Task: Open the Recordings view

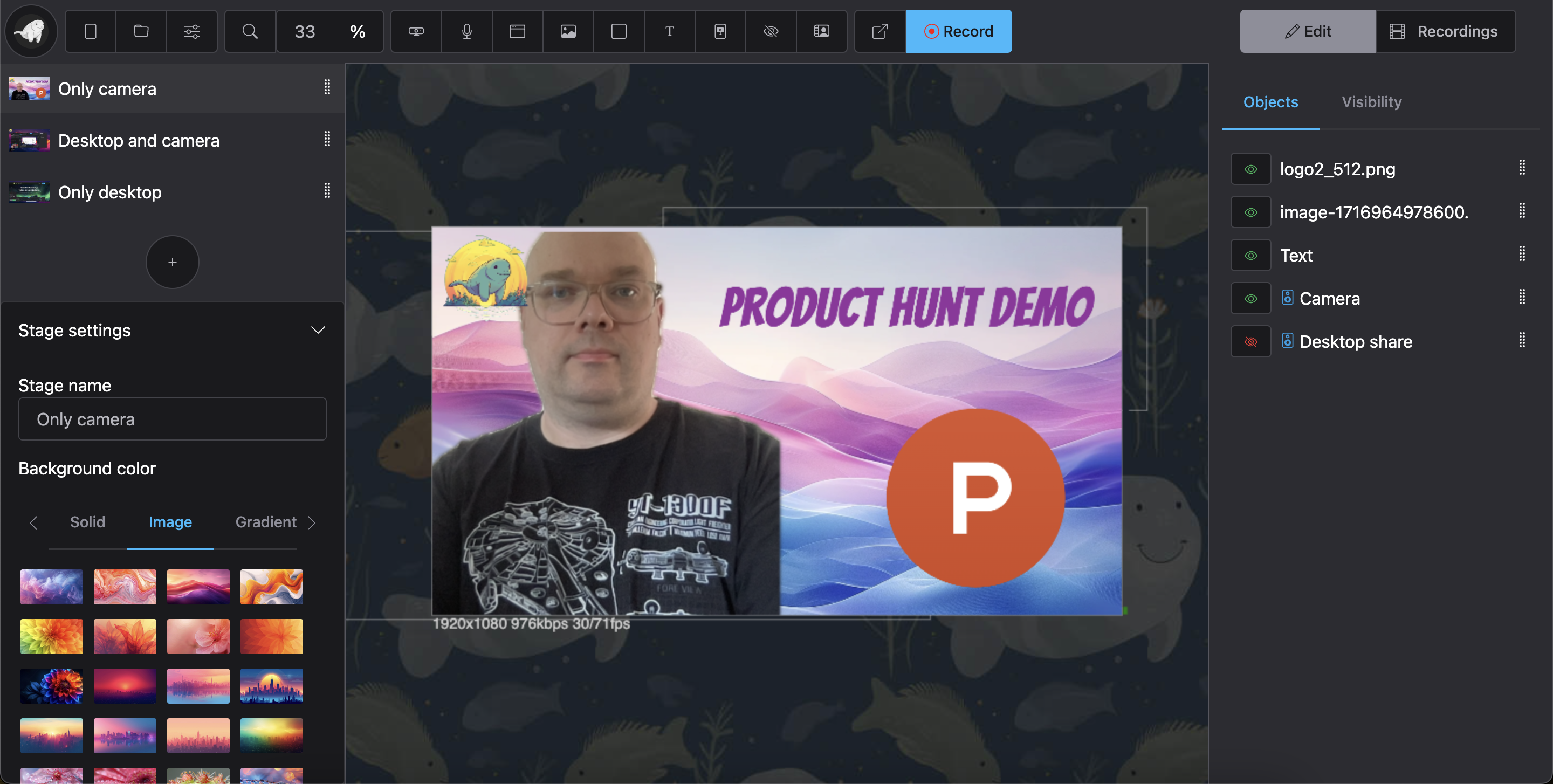Action: coord(1445,31)
